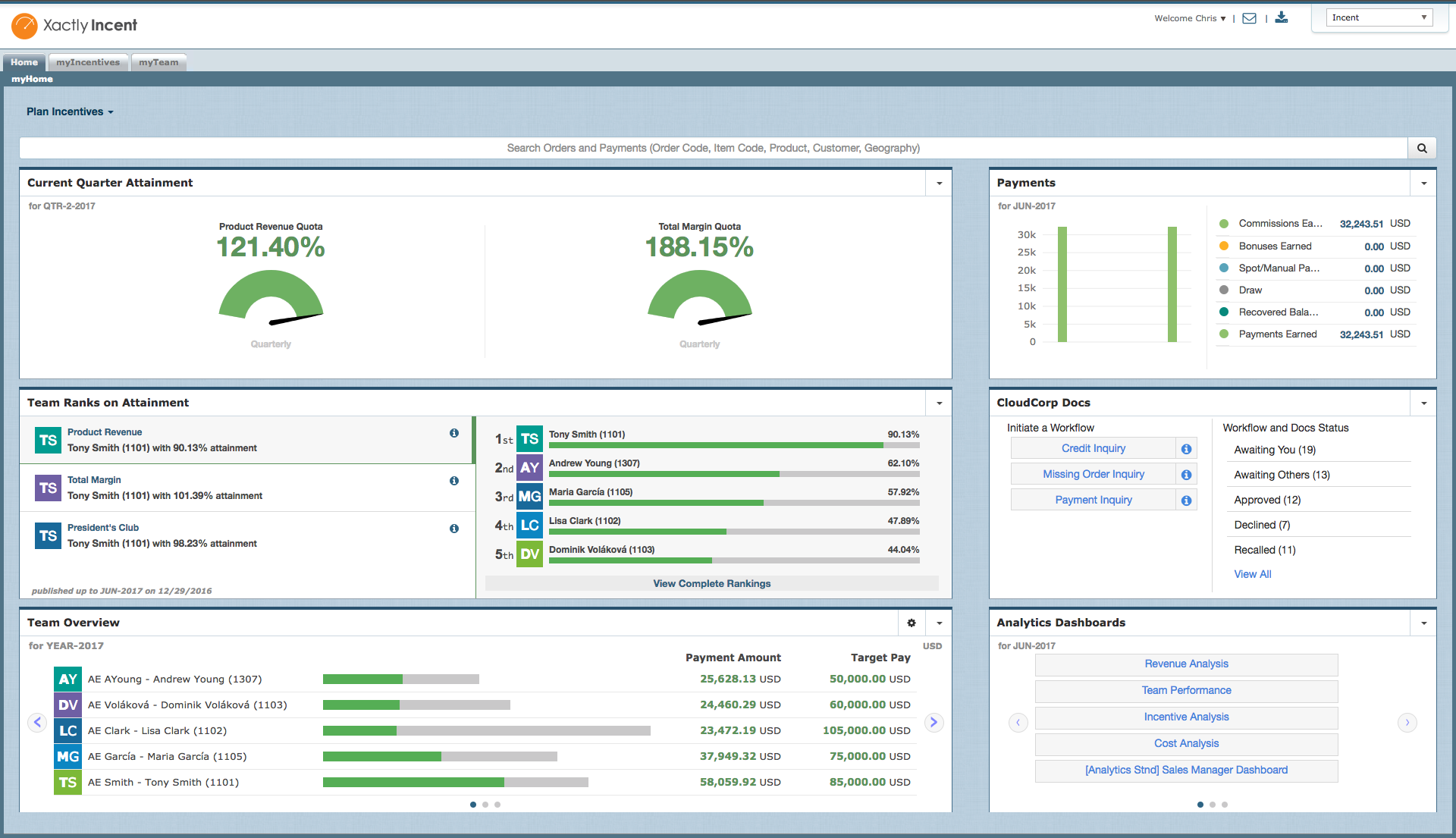
Task: Switch to the myTeam tab
Action: (158, 62)
